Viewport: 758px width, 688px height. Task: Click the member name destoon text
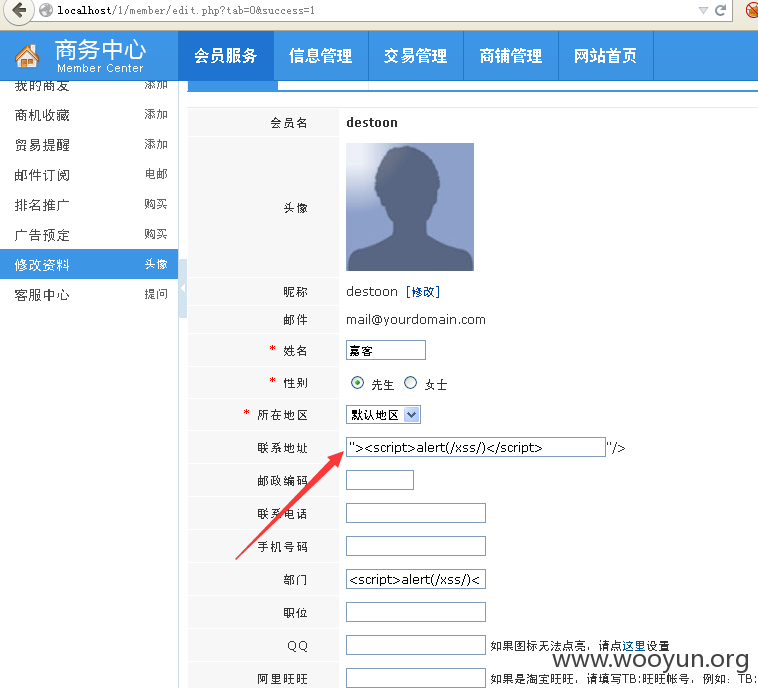click(x=372, y=123)
